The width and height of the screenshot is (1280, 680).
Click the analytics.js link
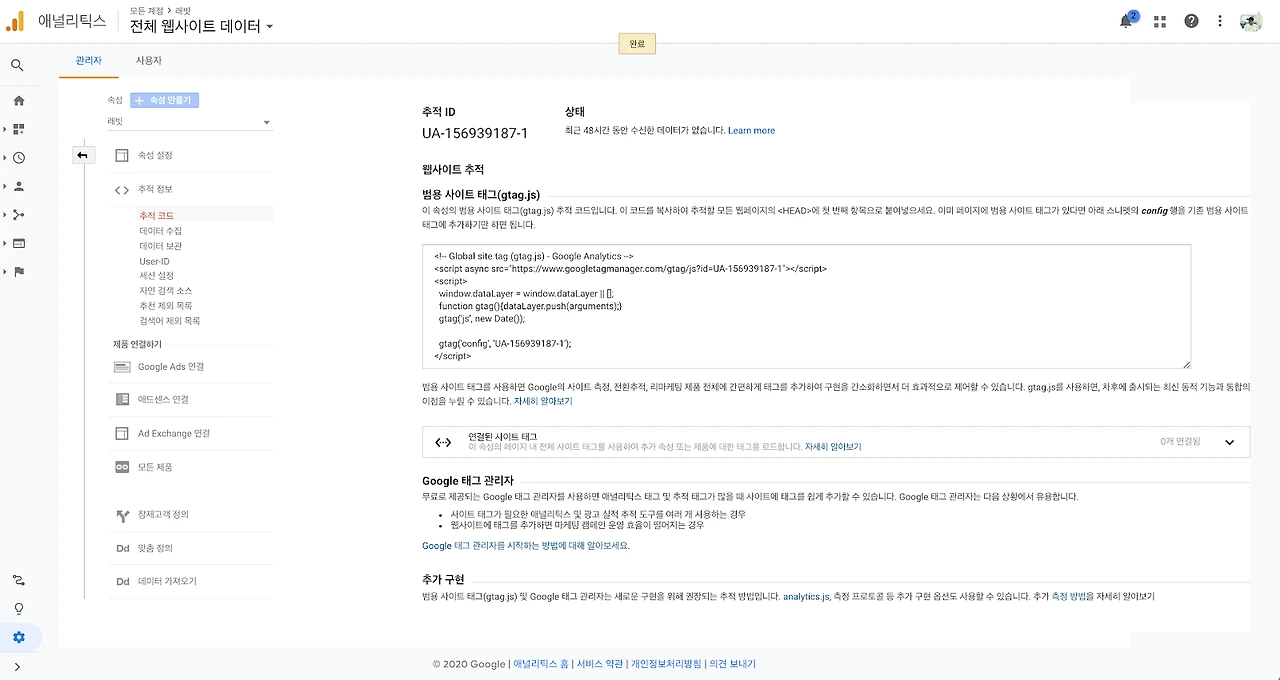pyautogui.click(x=806, y=597)
